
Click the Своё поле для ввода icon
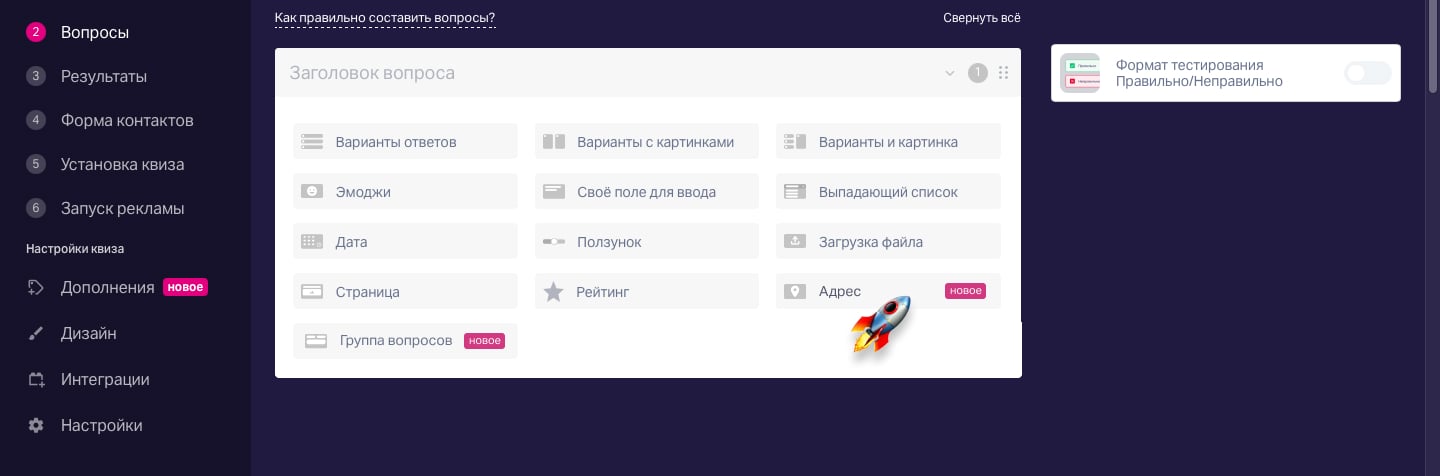pos(554,191)
